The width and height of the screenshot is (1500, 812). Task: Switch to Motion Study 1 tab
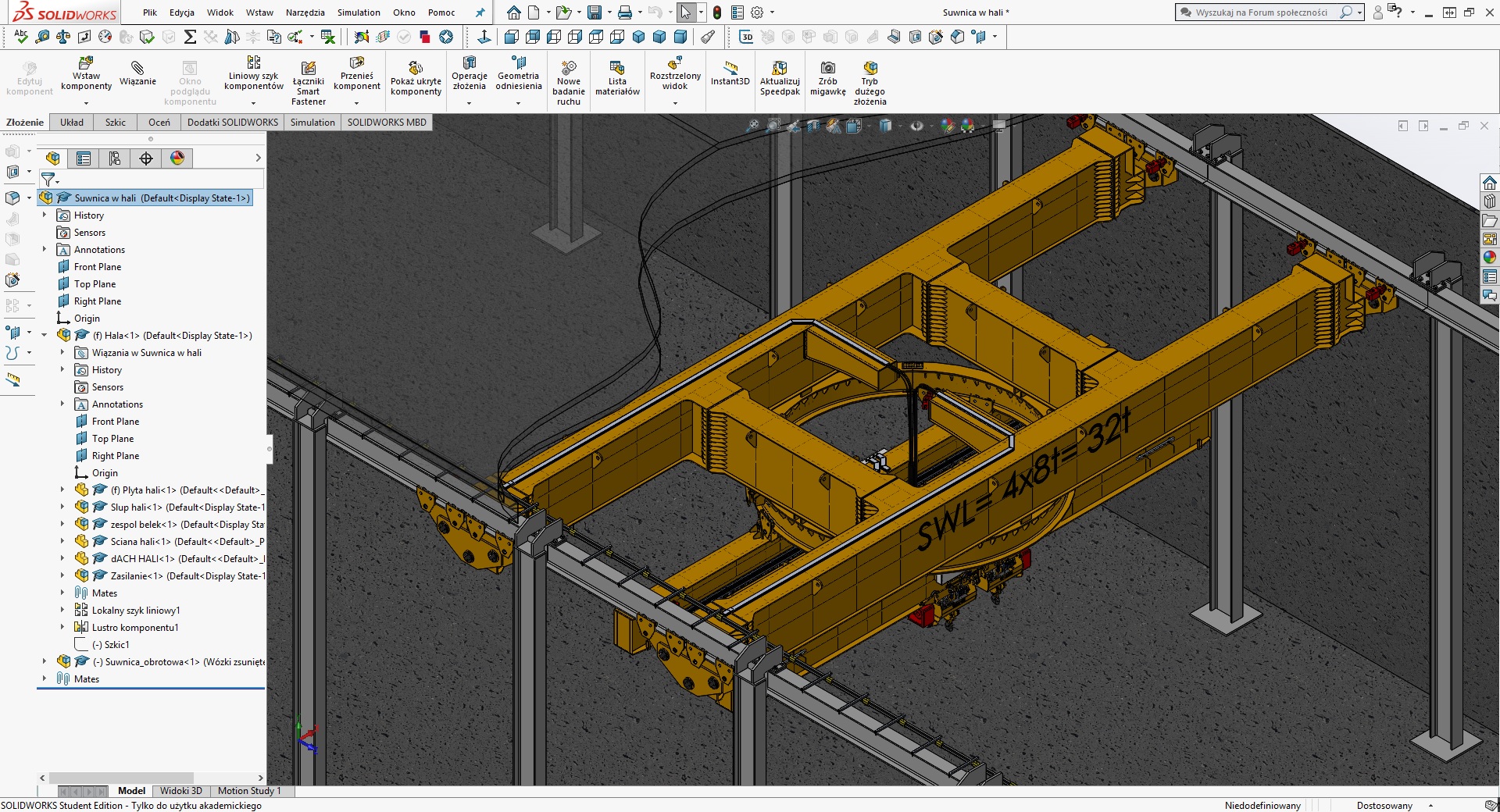coord(249,790)
